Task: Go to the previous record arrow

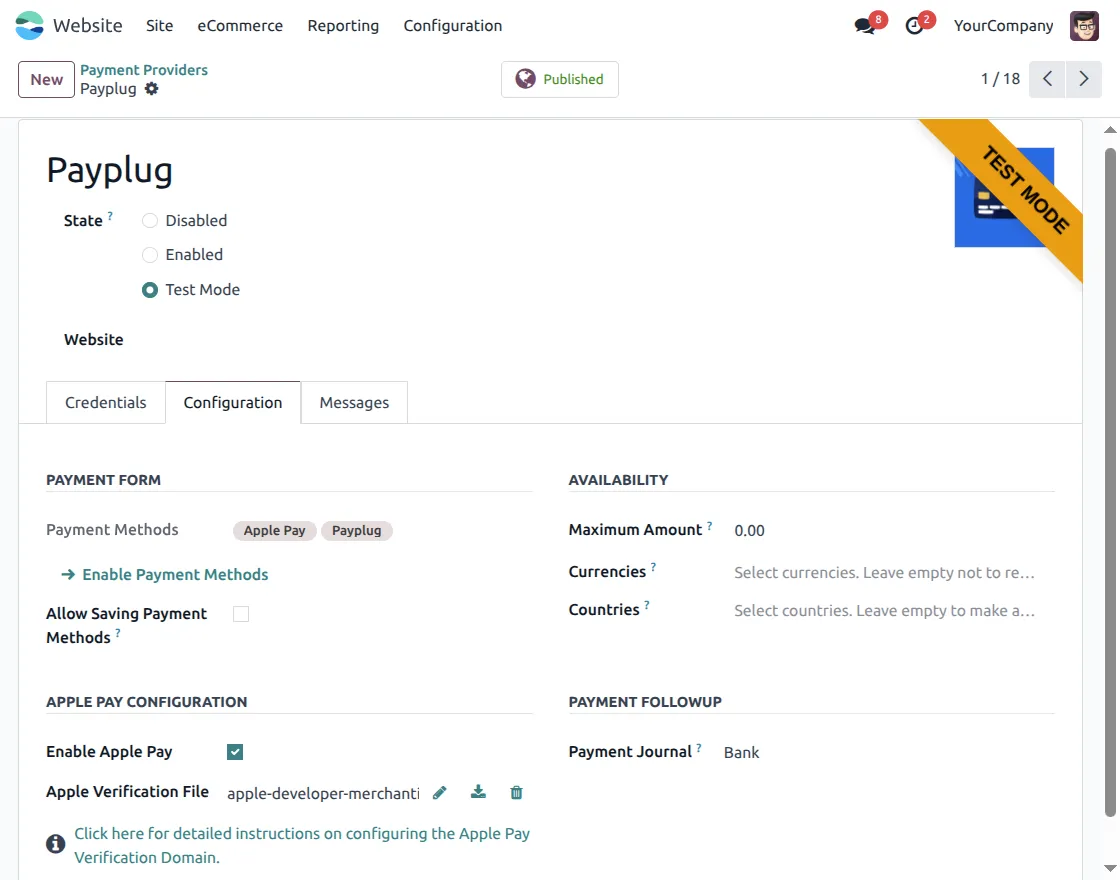Action: [x=1047, y=79]
